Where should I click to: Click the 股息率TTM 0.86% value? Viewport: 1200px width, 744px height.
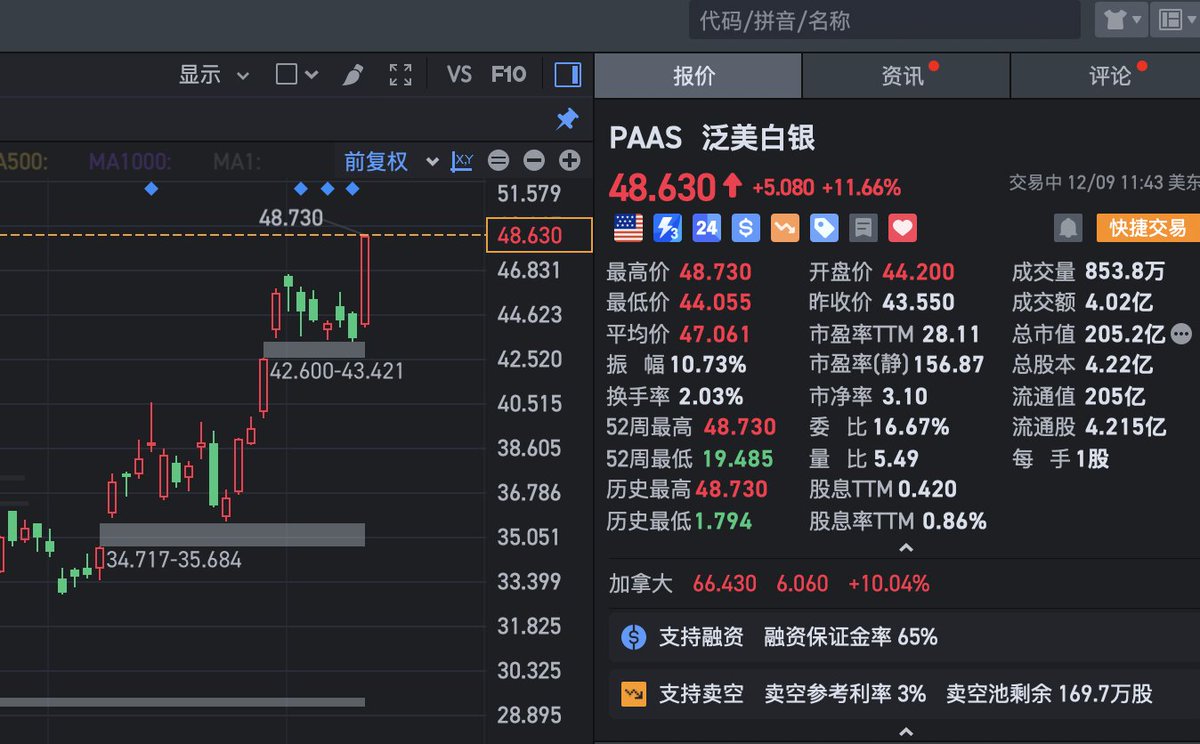(x=954, y=521)
